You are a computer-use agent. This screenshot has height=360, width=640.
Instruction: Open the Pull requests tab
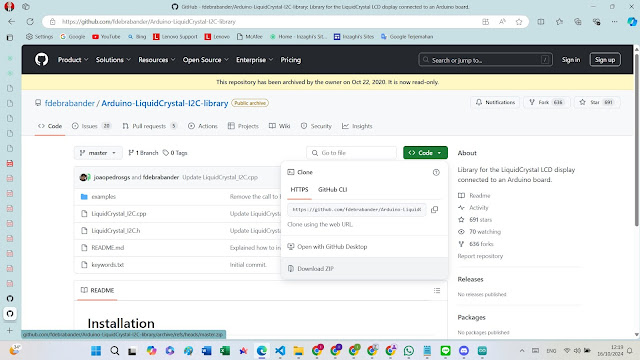click(149, 126)
